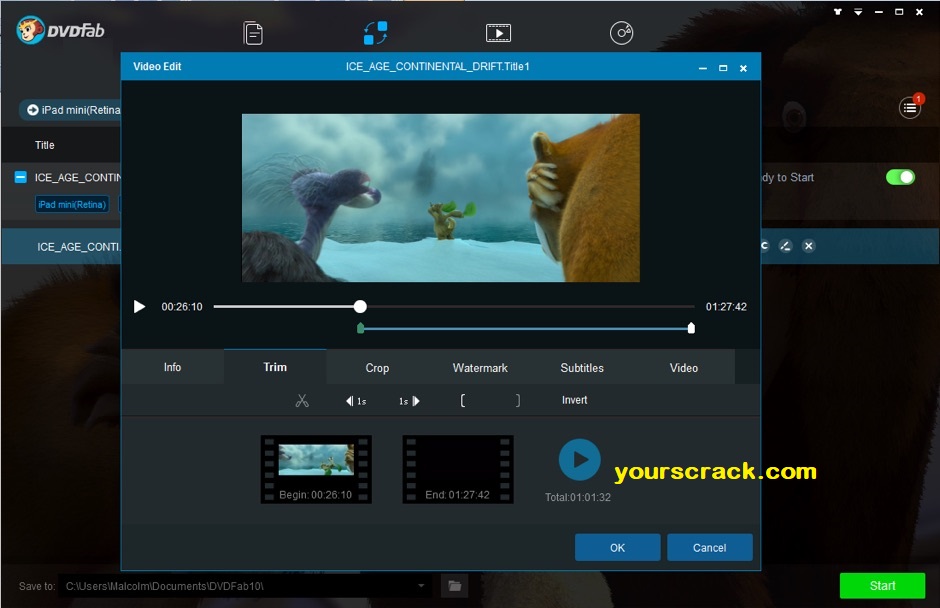Click the playback position slider knob
This screenshot has width=940, height=608.
point(360,306)
